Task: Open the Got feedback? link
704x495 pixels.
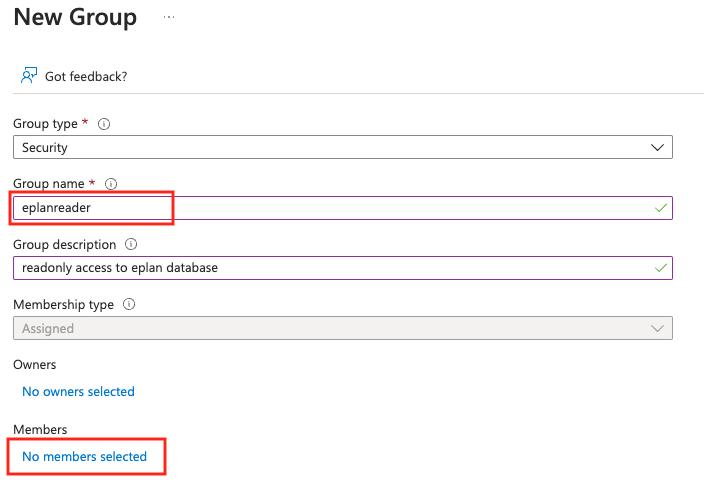Action: click(85, 76)
